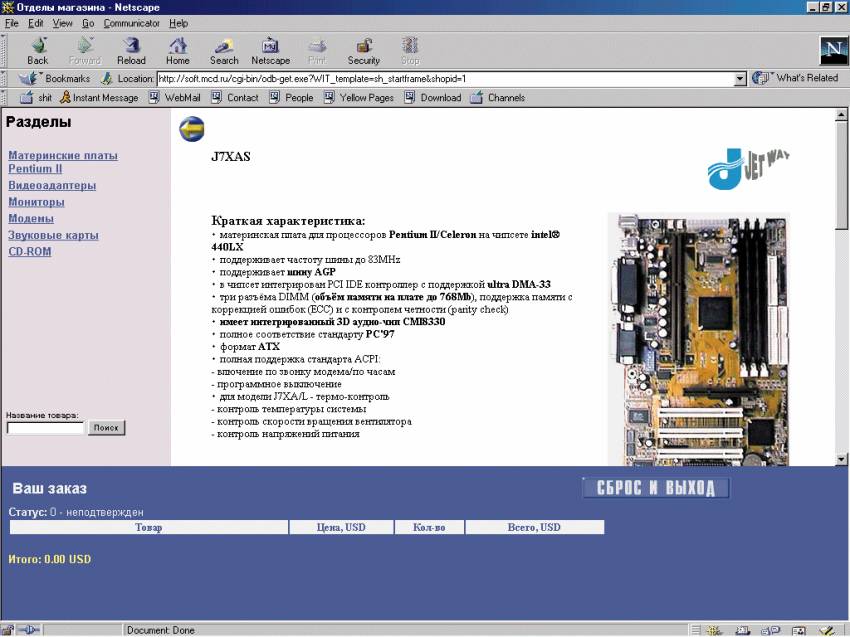Open the Help menu

tap(178, 23)
